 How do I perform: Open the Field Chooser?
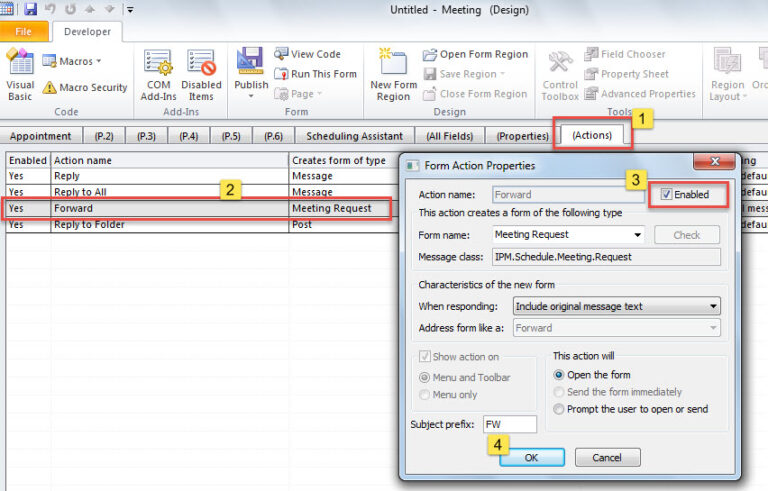click(625, 54)
